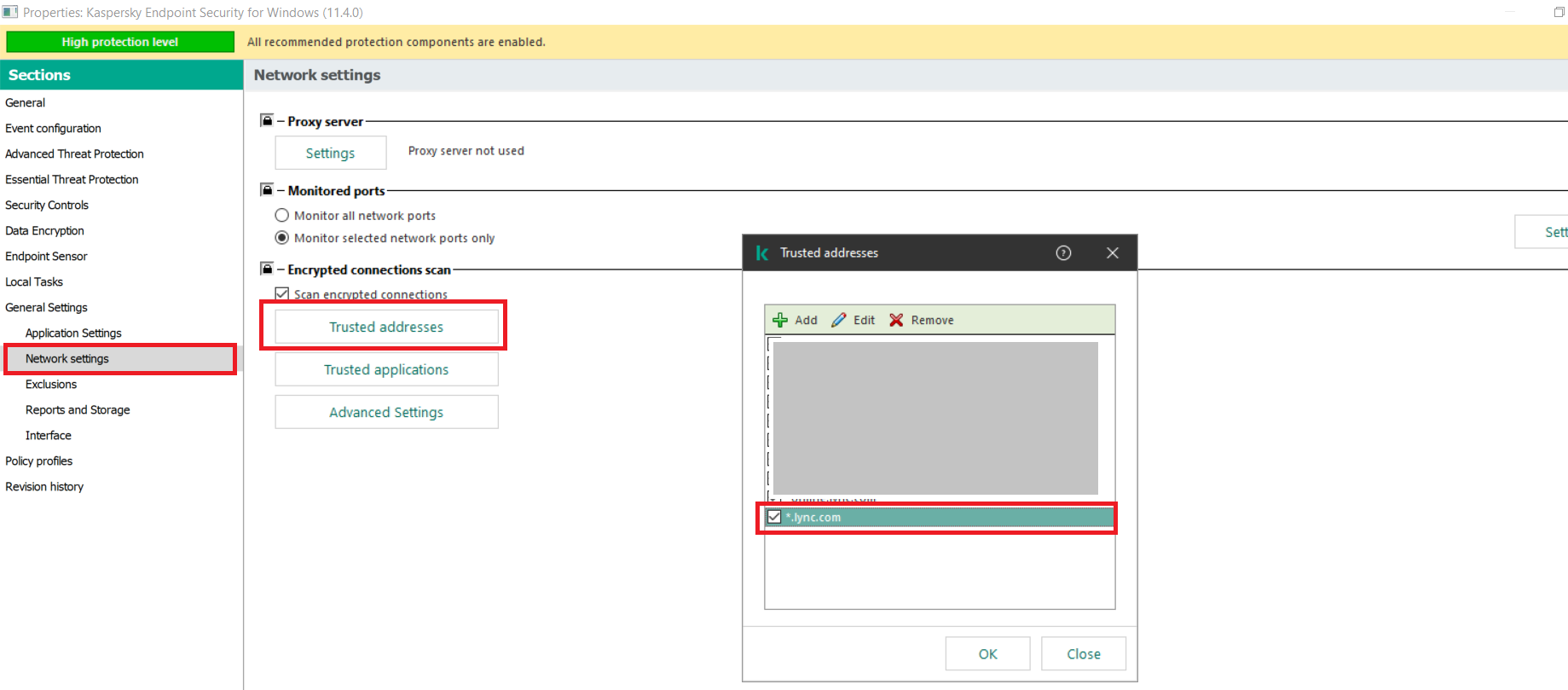Viewport: 1568px width, 690px height.
Task: Click the Properties window title icon
Action: [x=10, y=12]
